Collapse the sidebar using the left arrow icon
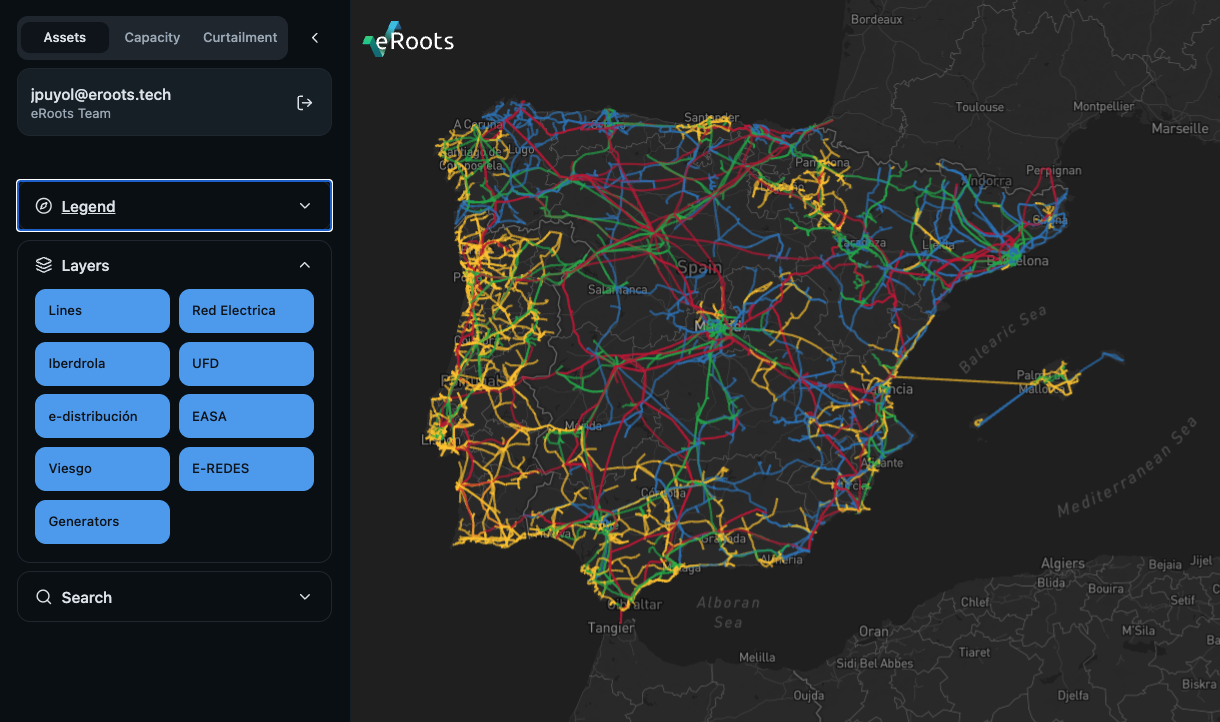Image resolution: width=1220 pixels, height=722 pixels. tap(314, 36)
